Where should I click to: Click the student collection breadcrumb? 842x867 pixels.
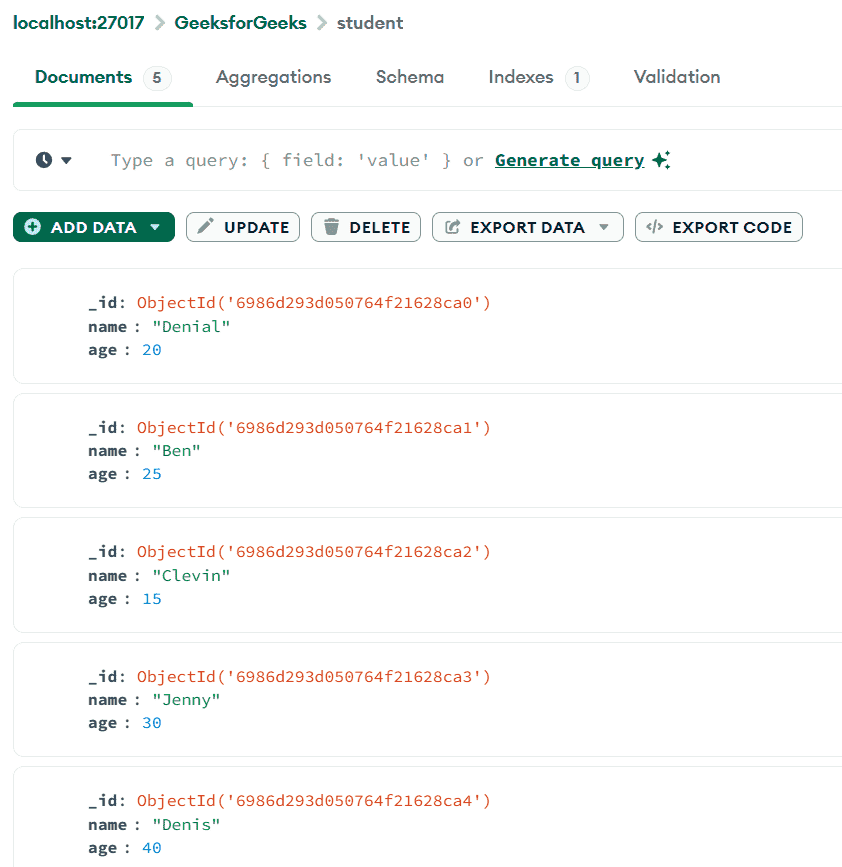tap(370, 23)
